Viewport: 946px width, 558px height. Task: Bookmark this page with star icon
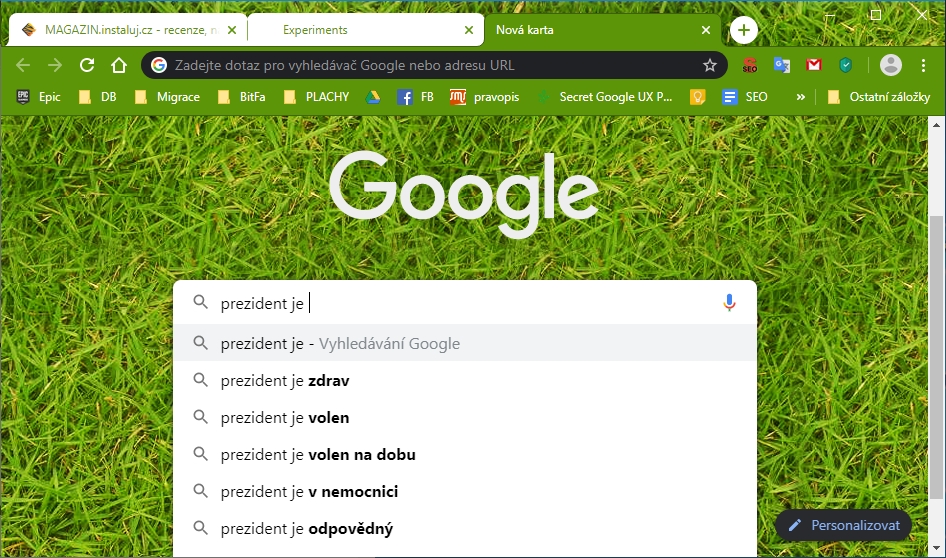tap(710, 66)
